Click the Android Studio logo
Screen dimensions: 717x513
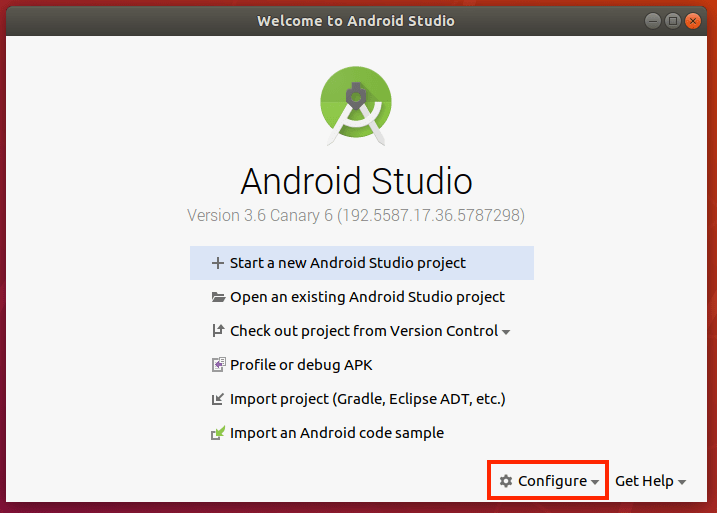click(x=356, y=106)
